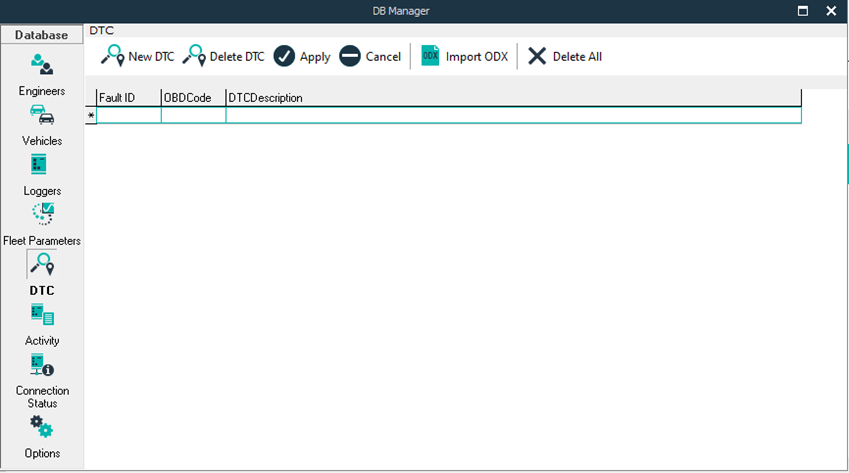Open the Loggers sidebar icon
The width and height of the screenshot is (849, 473).
[x=41, y=165]
